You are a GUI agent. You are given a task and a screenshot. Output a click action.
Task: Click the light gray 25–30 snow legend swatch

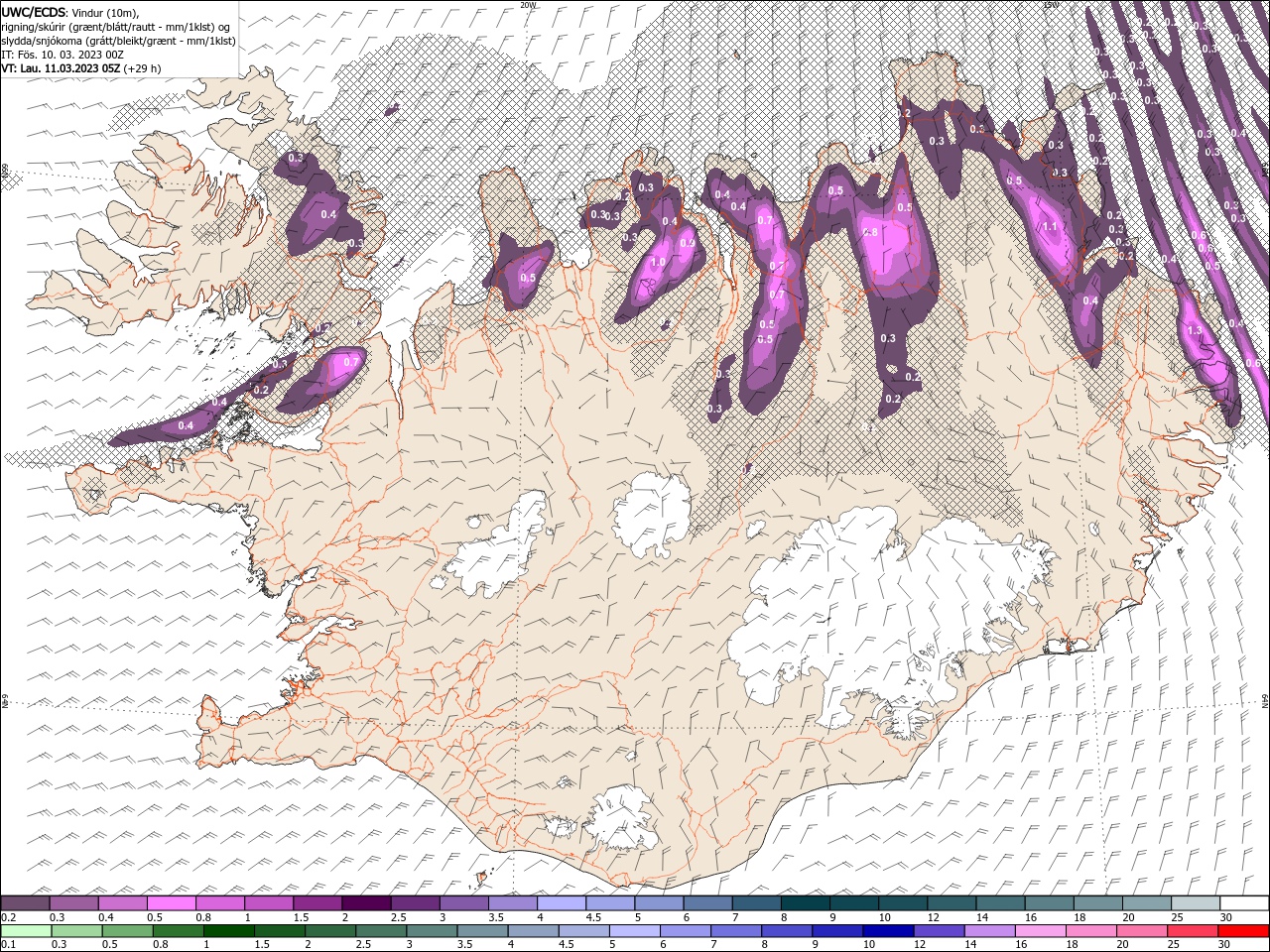point(1198,903)
